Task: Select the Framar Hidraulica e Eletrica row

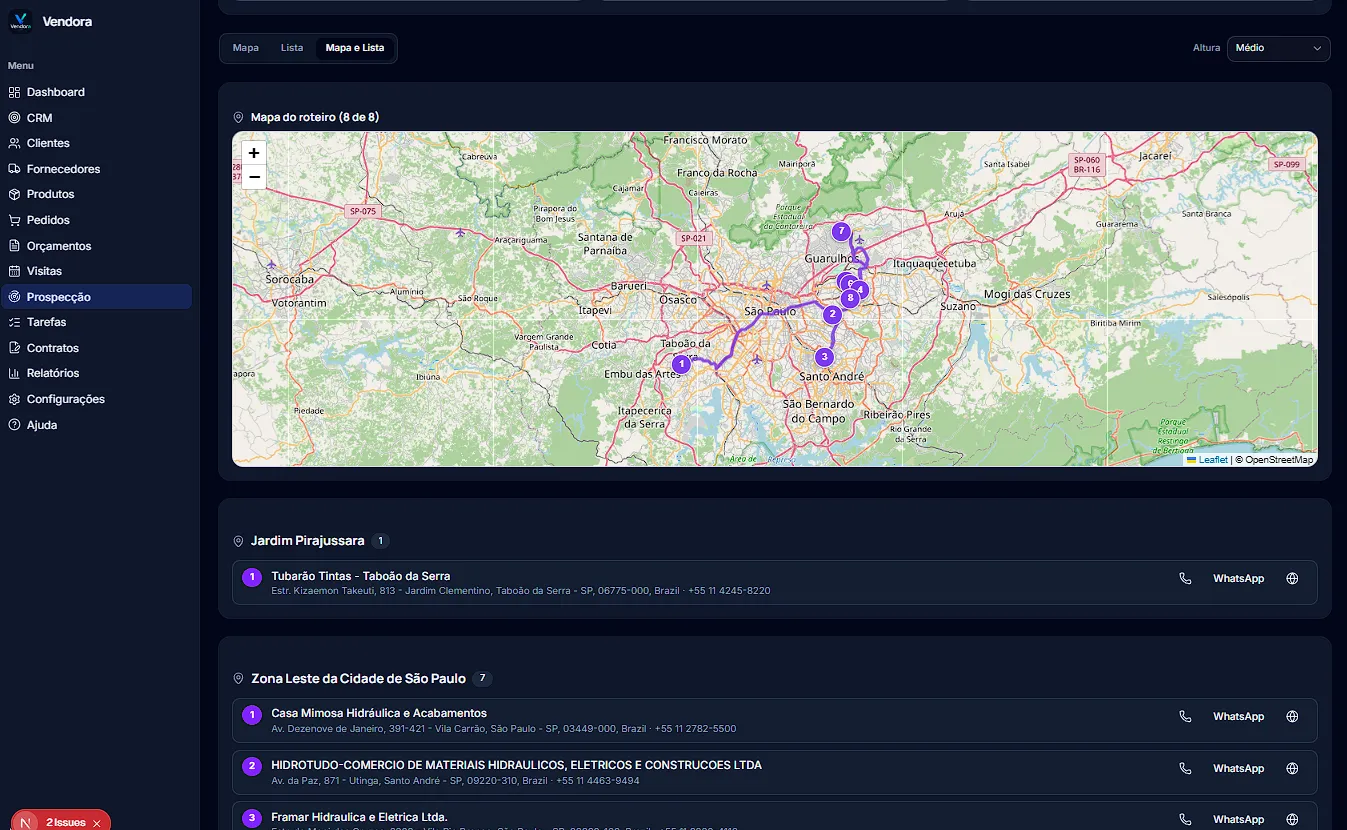Action: 775,816
